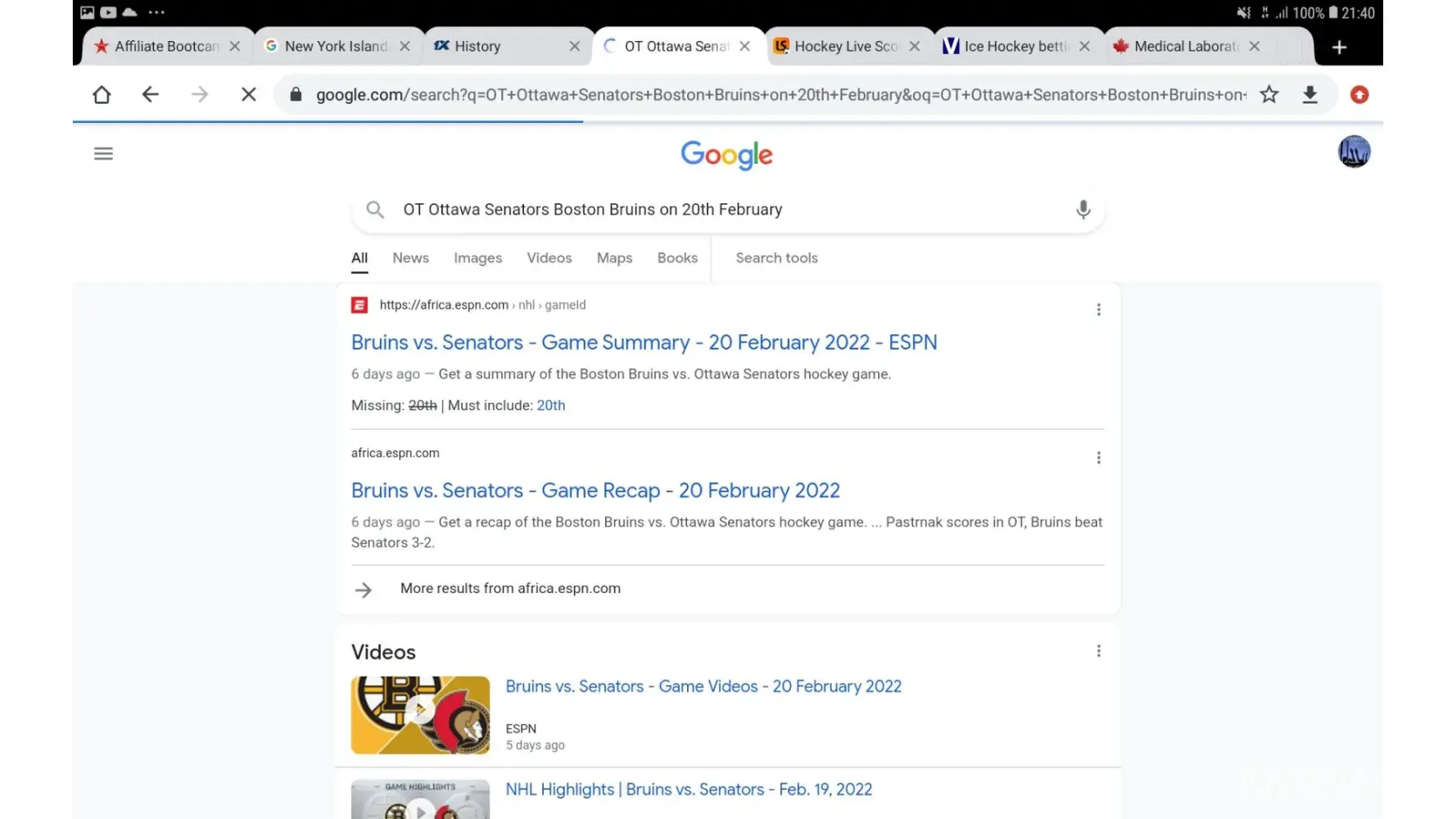This screenshot has width=1456, height=819.
Task: Open a new browser tab
Action: 1339,48
